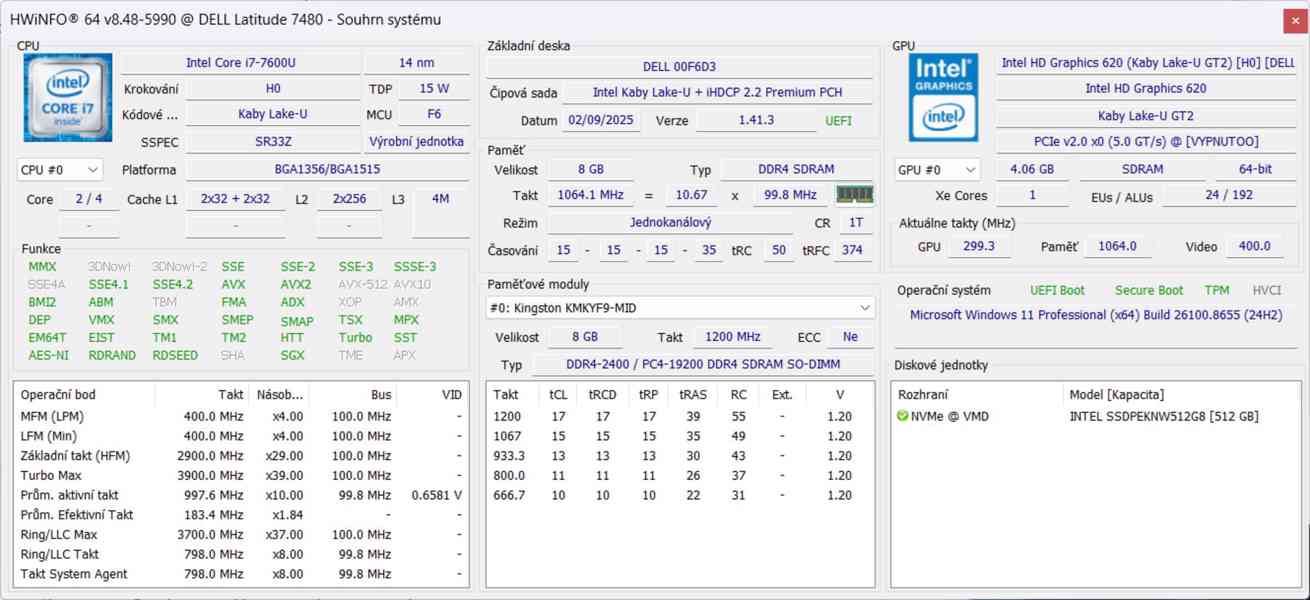Click the Výrobní jednotka field
The width and height of the screenshot is (1310, 600).
pyautogui.click(x=417, y=141)
